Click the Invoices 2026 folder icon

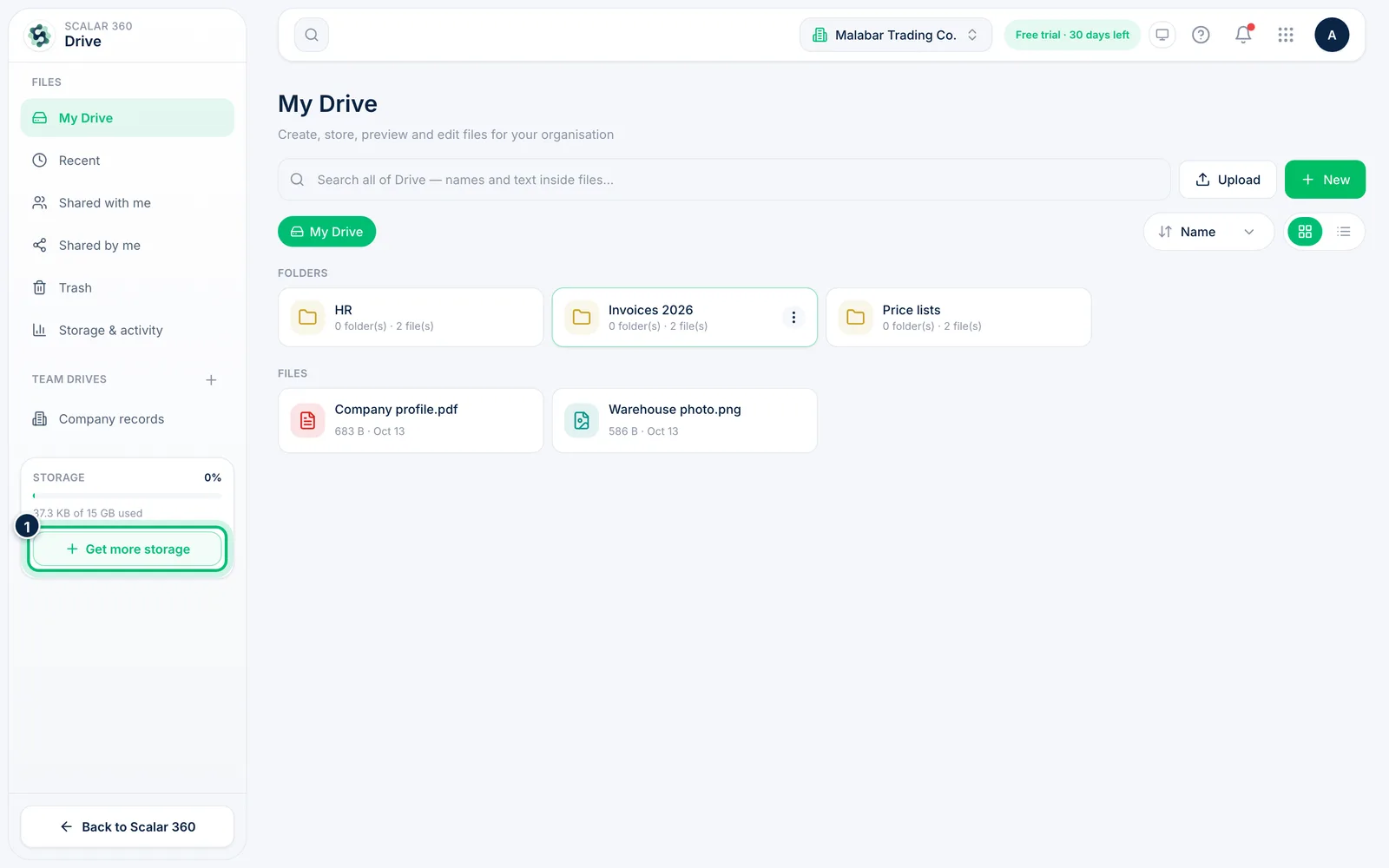(x=582, y=317)
